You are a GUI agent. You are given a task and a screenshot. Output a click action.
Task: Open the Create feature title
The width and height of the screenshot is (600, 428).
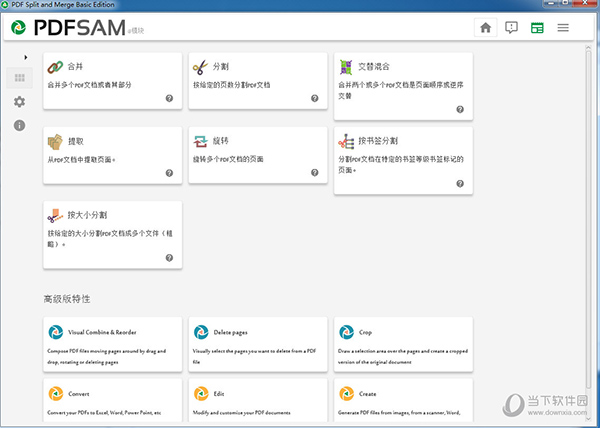367,394
